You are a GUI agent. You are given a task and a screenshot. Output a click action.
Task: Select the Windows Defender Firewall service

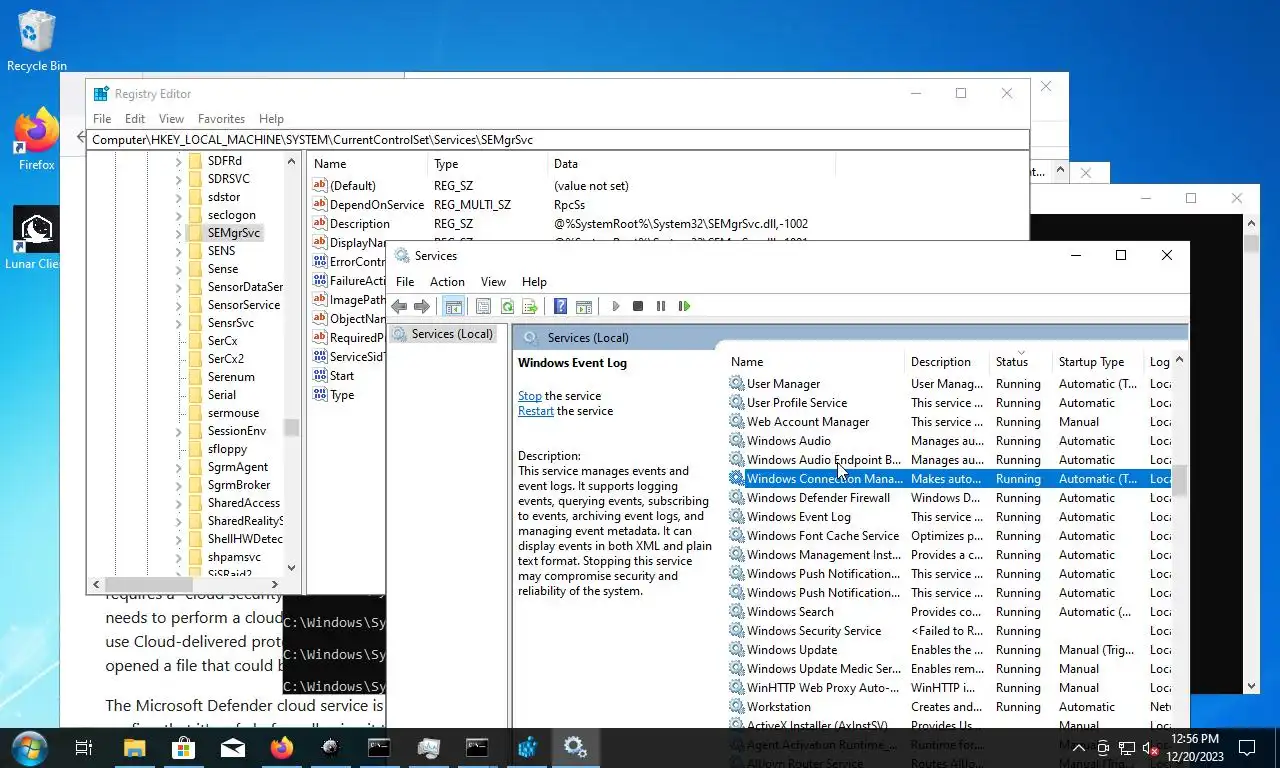tap(949, 498)
